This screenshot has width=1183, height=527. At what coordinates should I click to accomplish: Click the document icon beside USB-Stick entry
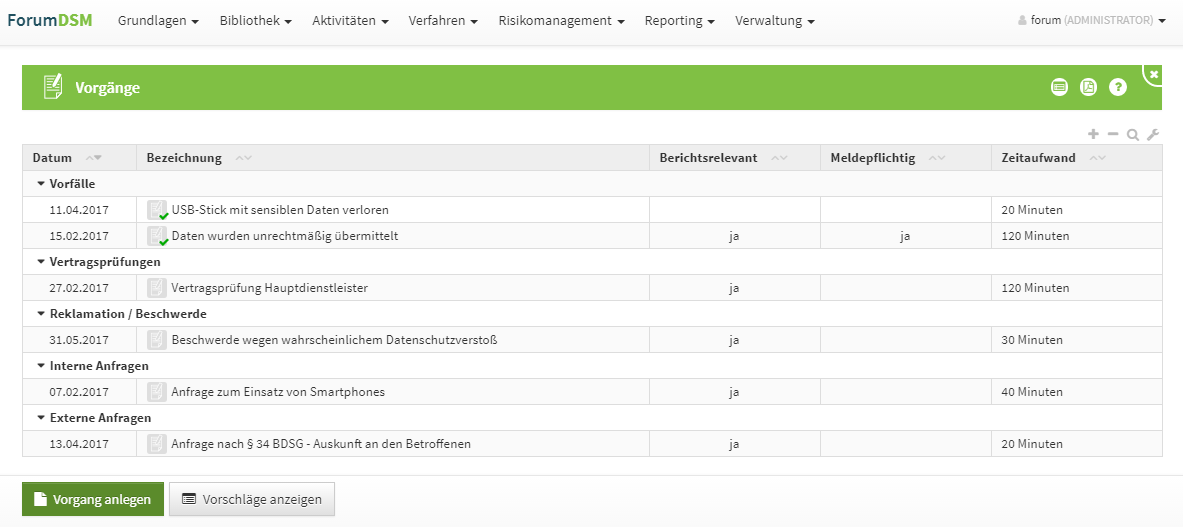(x=157, y=210)
